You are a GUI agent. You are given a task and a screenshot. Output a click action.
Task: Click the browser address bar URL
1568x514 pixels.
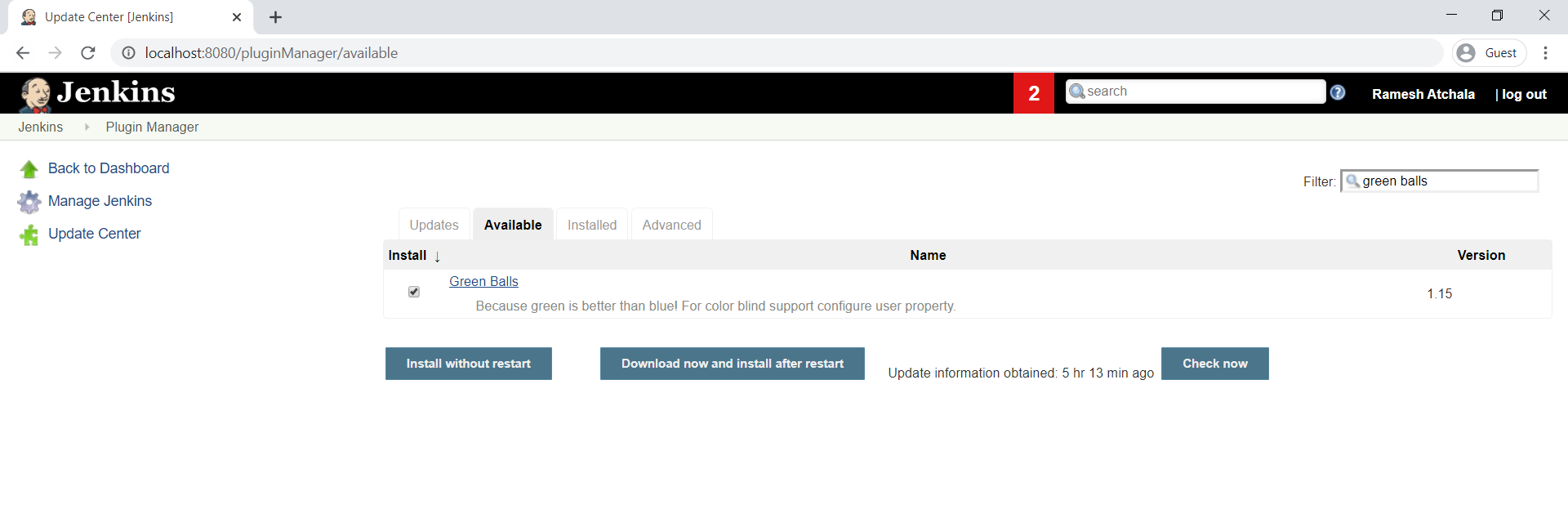tap(271, 53)
